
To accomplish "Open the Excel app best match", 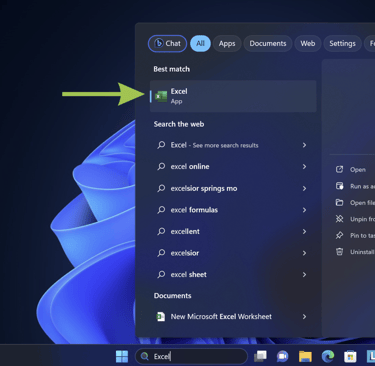I will coord(233,96).
